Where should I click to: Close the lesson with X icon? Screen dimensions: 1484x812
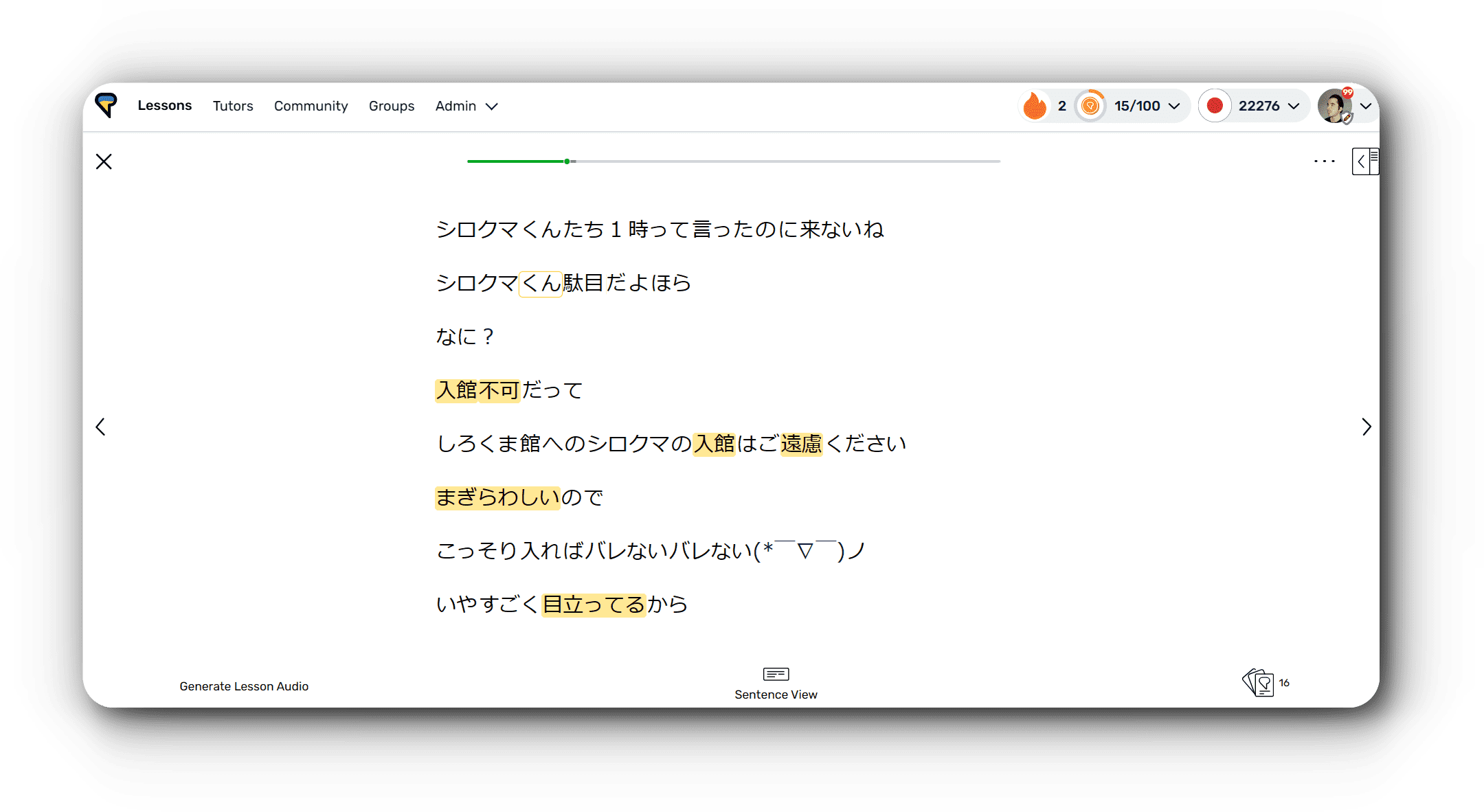click(x=104, y=161)
